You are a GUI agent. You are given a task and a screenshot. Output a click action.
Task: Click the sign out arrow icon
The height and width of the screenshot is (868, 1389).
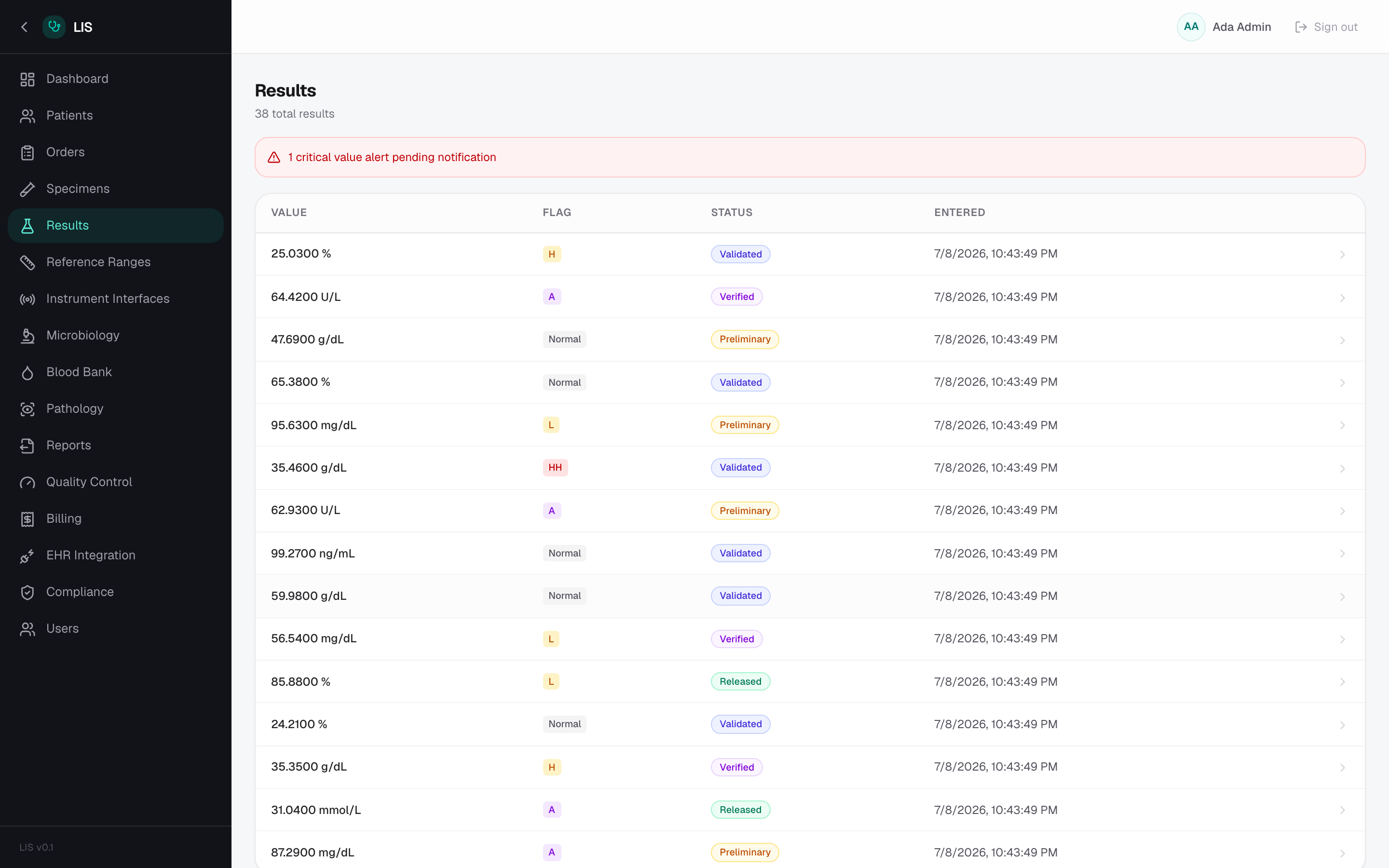[x=1301, y=27]
